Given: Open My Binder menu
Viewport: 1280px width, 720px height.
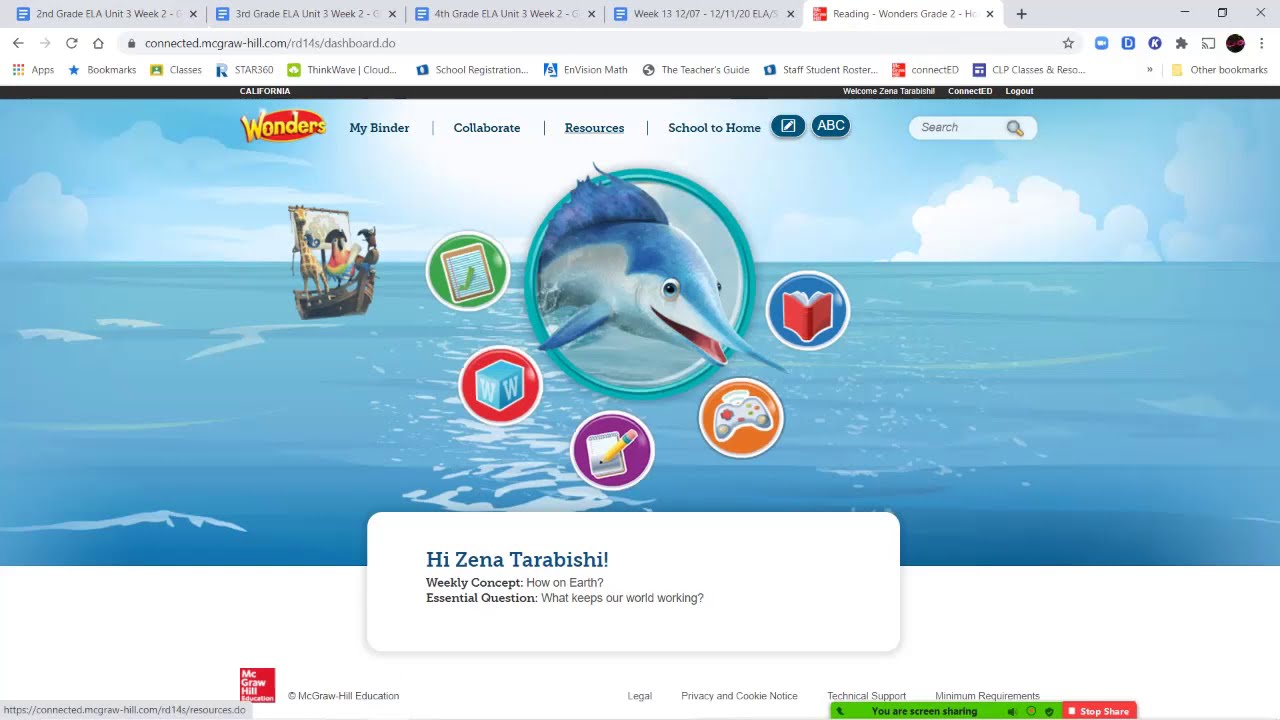Looking at the screenshot, I should pos(379,128).
